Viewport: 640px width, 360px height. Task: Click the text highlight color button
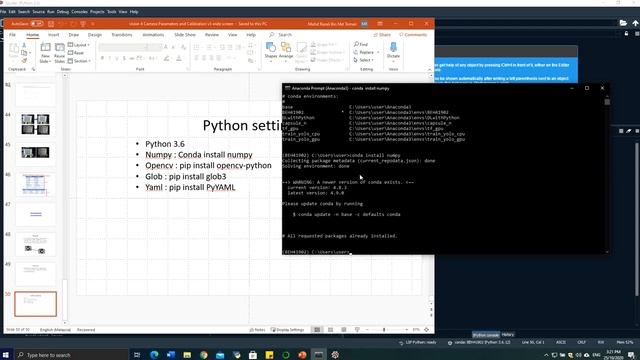click(x=167, y=58)
